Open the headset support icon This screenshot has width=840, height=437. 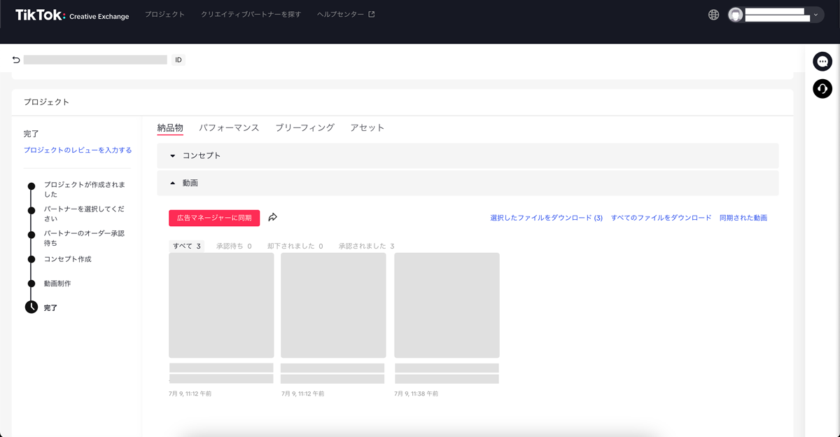[x=822, y=89]
